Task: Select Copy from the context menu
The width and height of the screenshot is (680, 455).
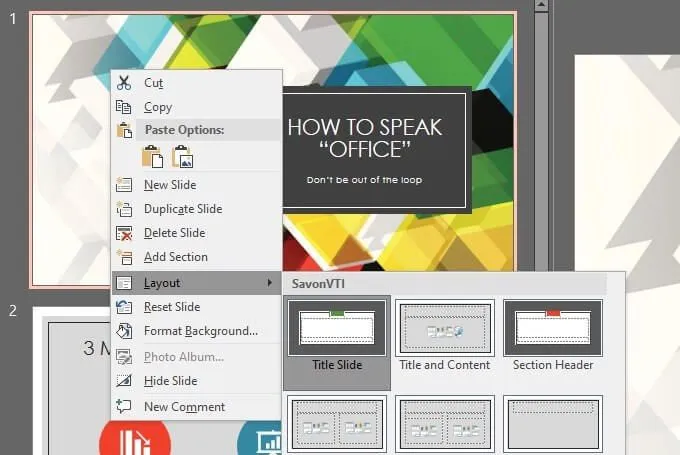Action: (x=196, y=107)
